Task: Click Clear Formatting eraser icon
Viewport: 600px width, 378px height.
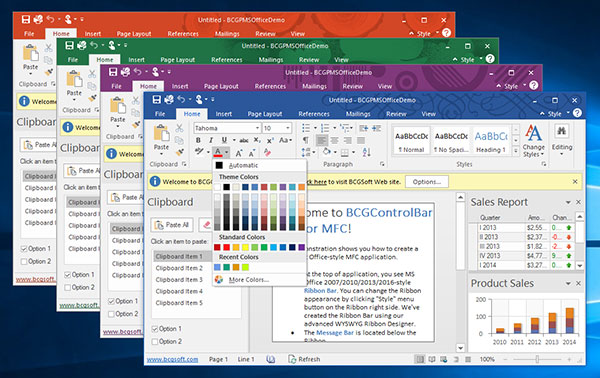Action: point(267,153)
